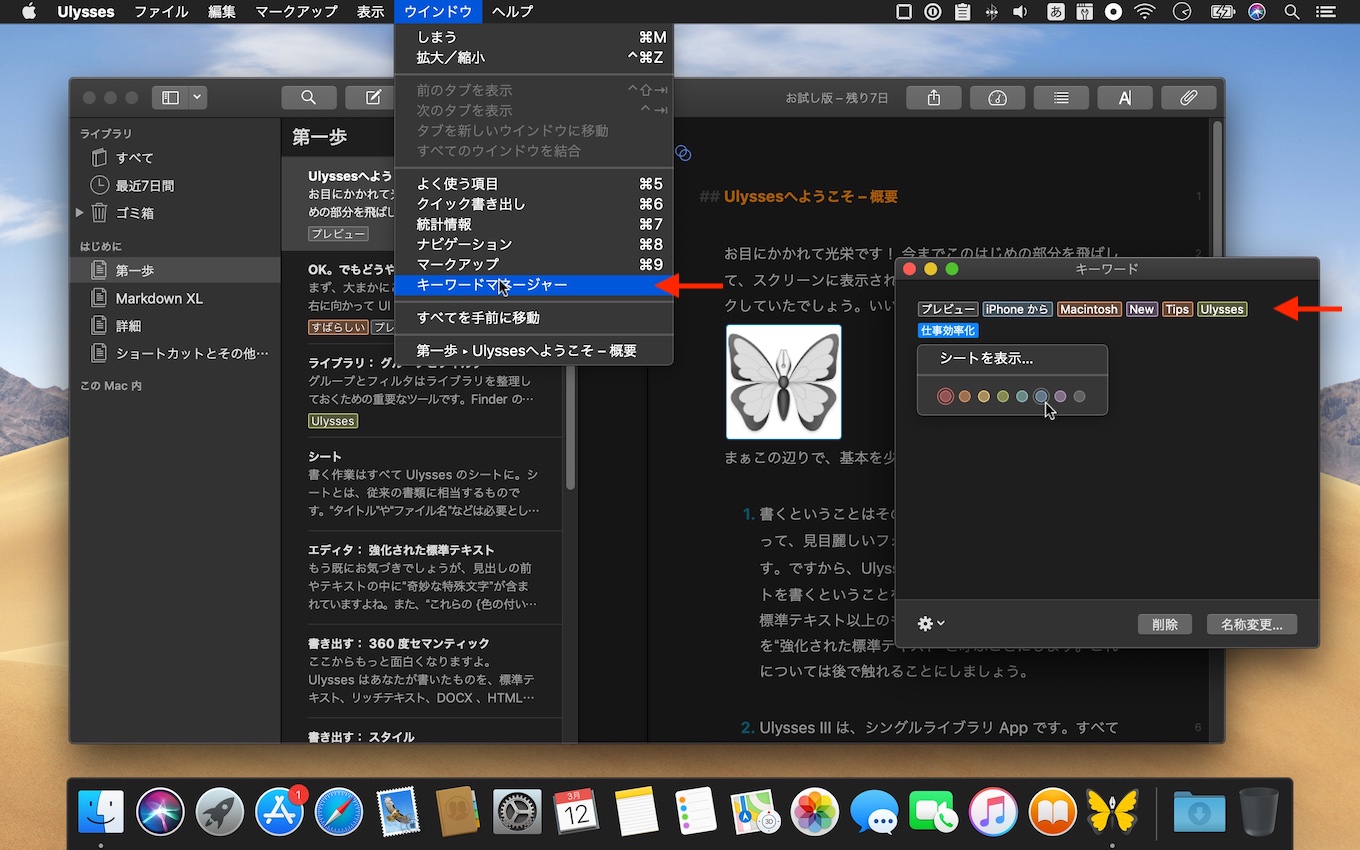Viewport: 1360px width, 850px height.
Task: Pick the gray color dot for keyword
Action: 1079,396
